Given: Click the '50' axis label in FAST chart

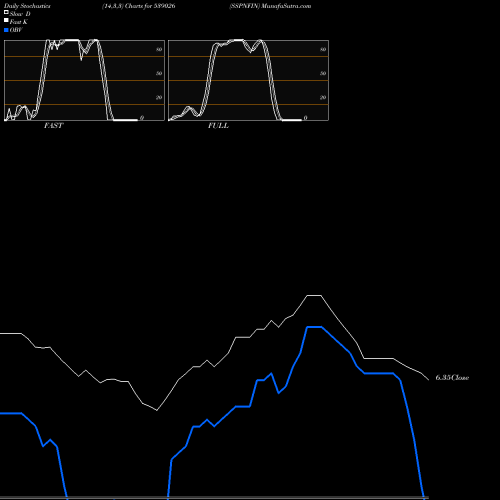Looking at the screenshot, I should click(x=159, y=73).
